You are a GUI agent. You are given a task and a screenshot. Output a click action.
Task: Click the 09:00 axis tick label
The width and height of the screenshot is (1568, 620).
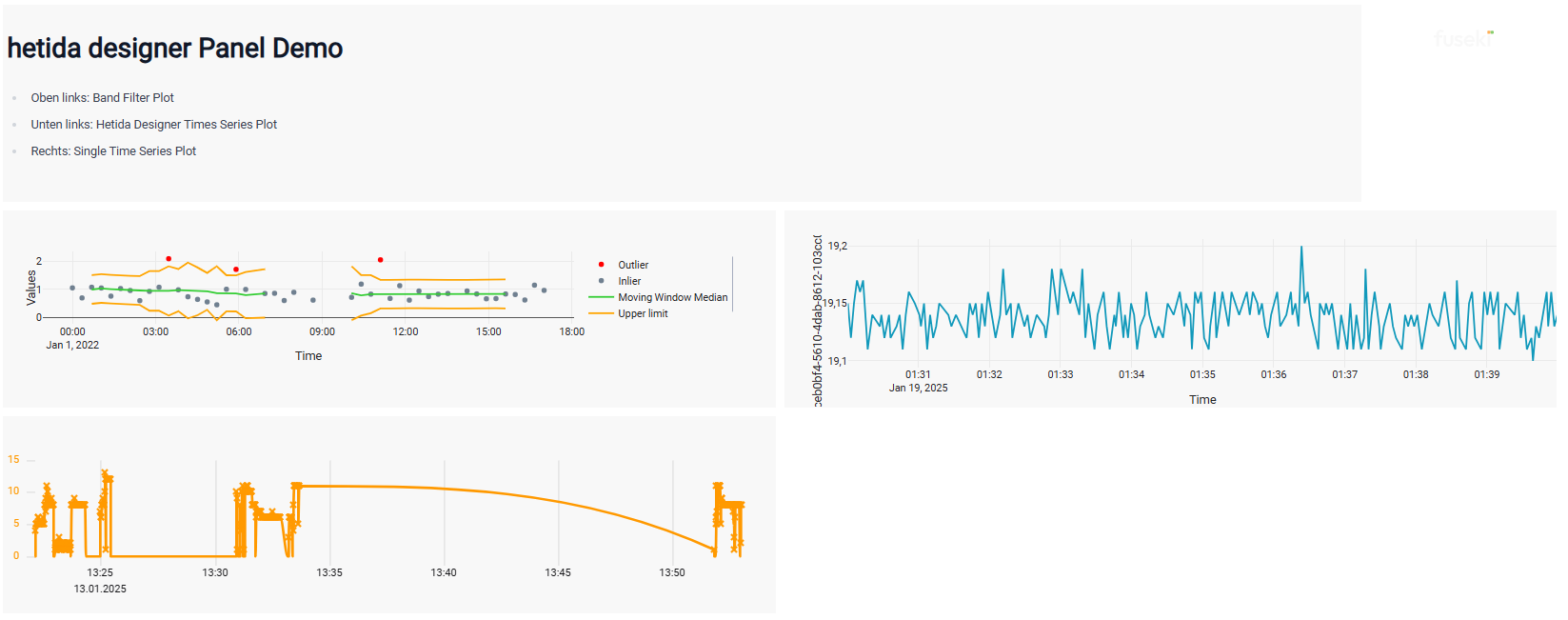click(x=323, y=332)
